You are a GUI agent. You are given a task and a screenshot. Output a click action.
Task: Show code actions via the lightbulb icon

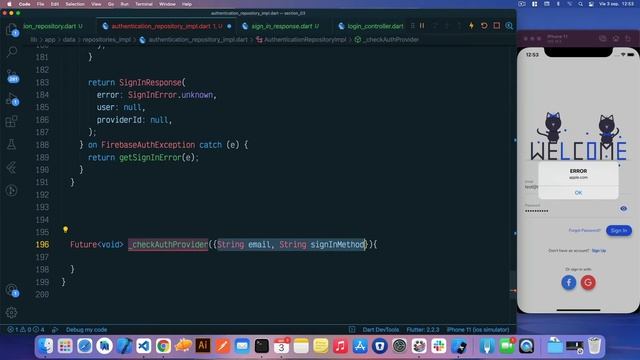pos(65,229)
